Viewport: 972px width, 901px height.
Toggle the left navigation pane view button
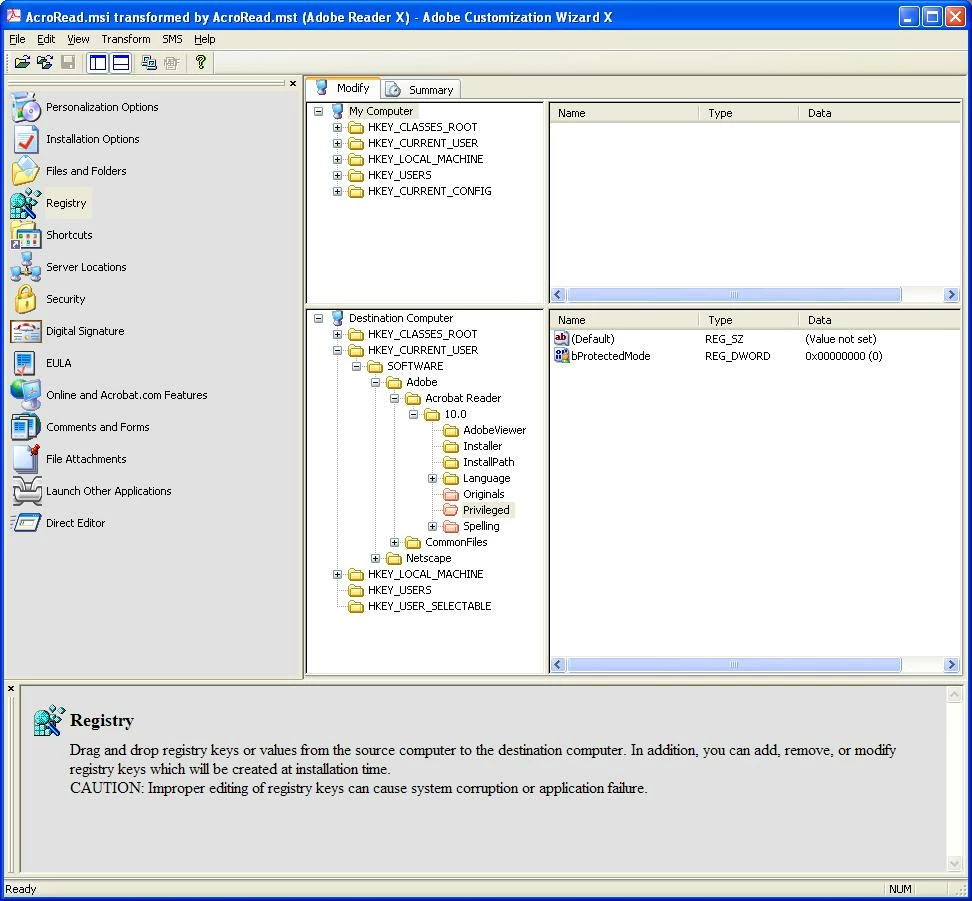[98, 62]
